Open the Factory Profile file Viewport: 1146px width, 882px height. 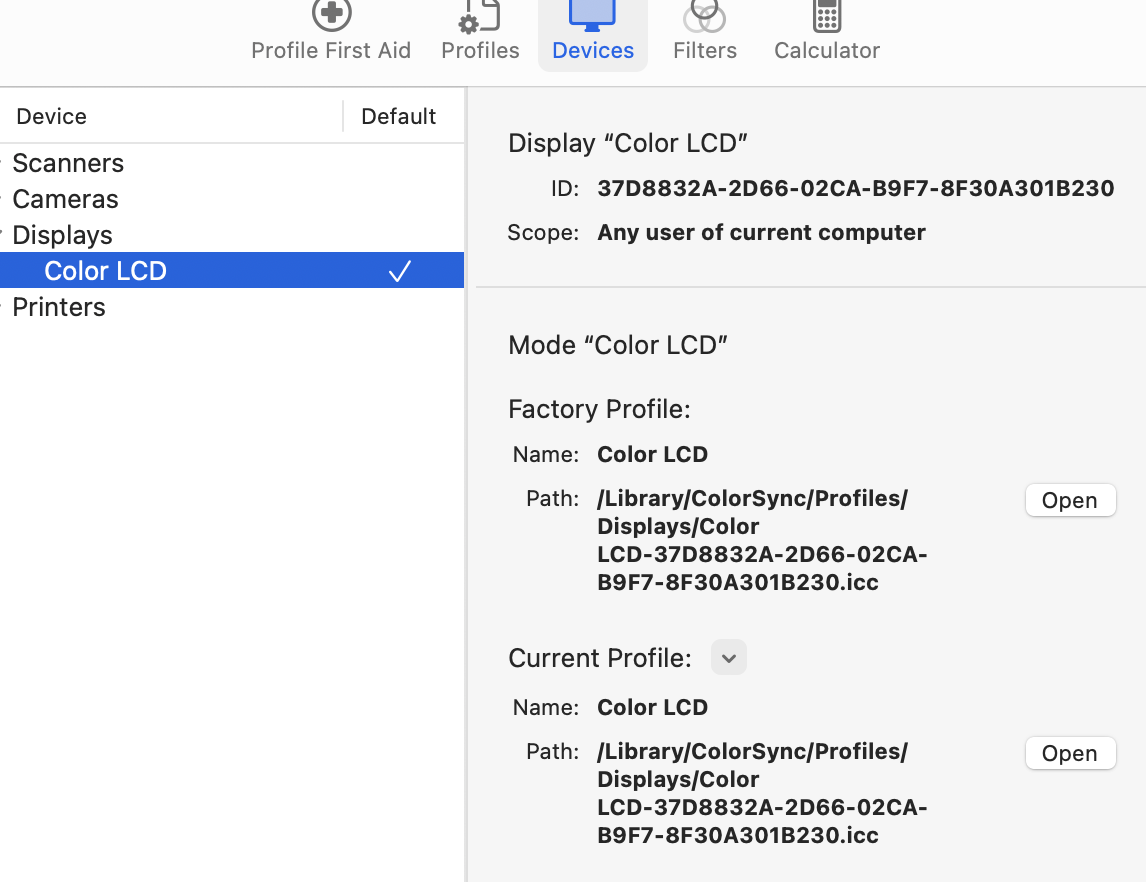(x=1070, y=500)
